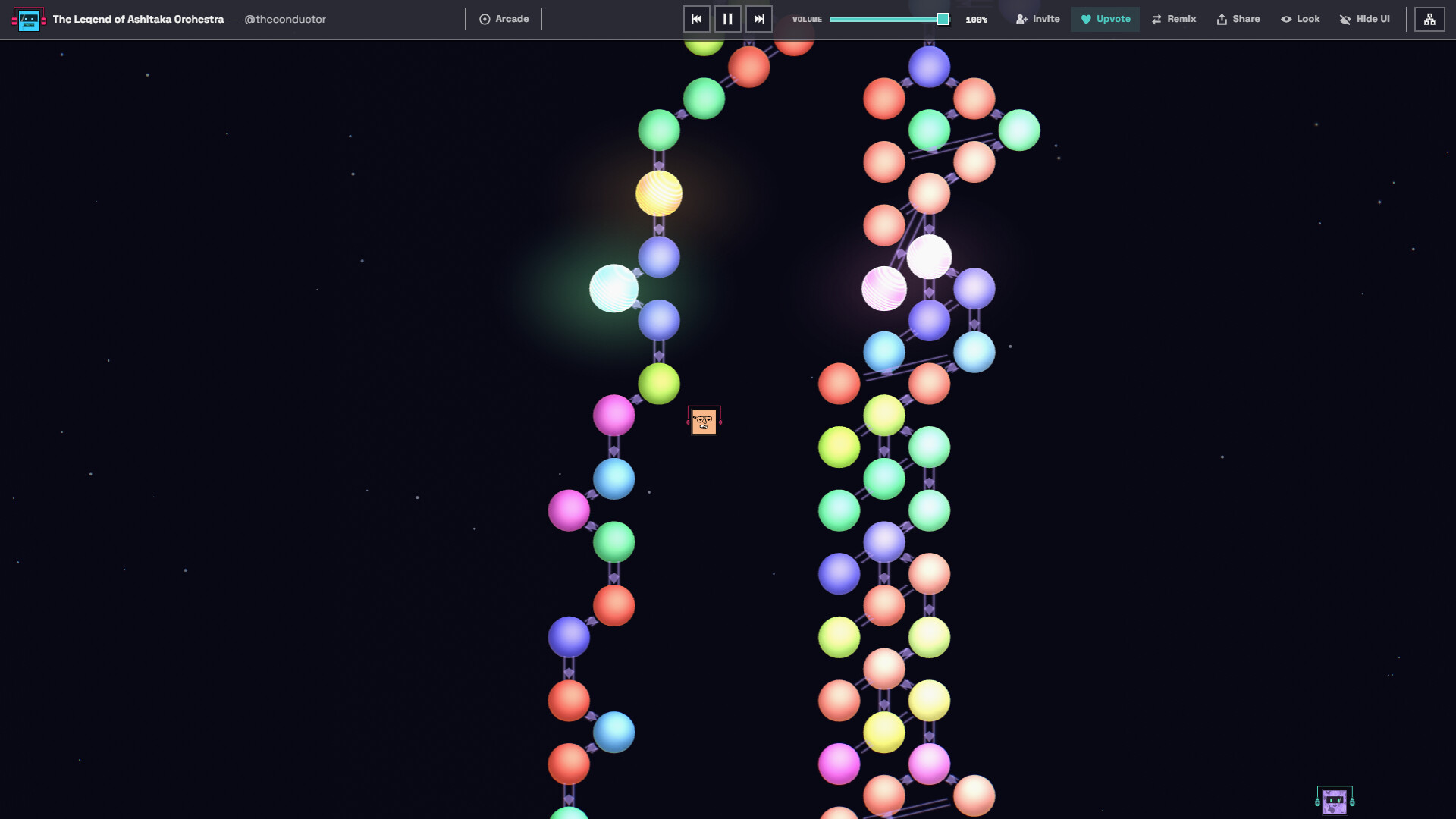Viewport: 1456px width, 819px height.
Task: Share the song
Action: [1238, 19]
